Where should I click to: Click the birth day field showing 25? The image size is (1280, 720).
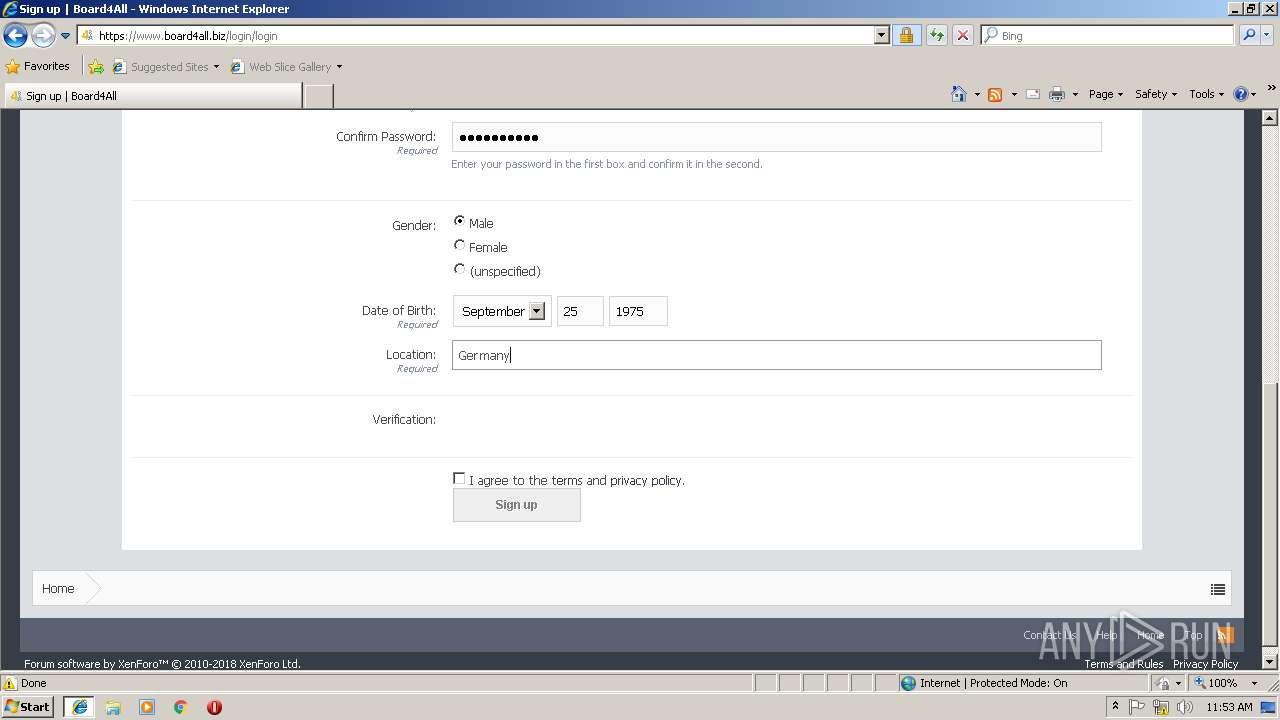580,311
